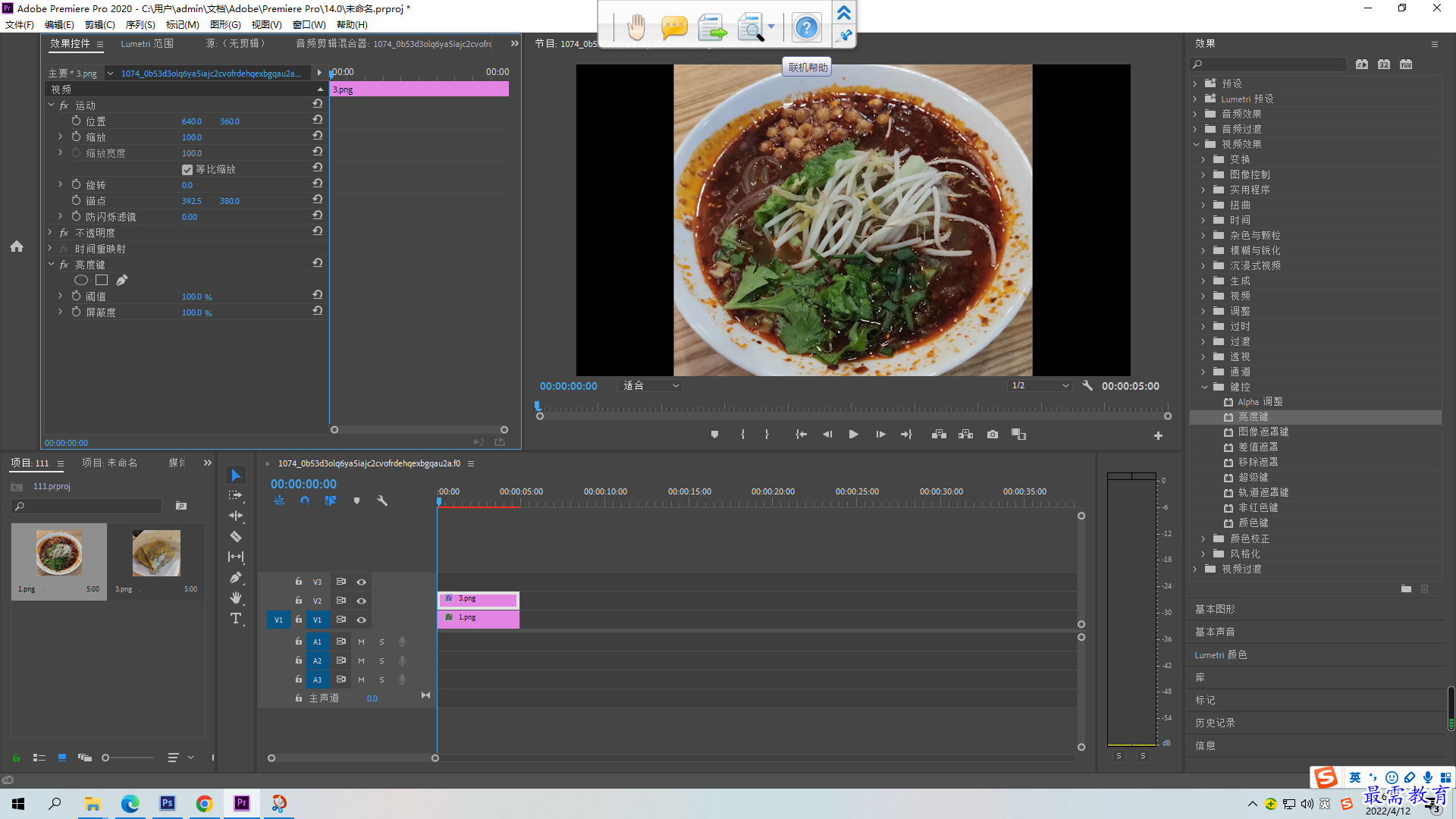1456x819 pixels.
Task: Select the Ripple Edit tool
Action: point(236,516)
